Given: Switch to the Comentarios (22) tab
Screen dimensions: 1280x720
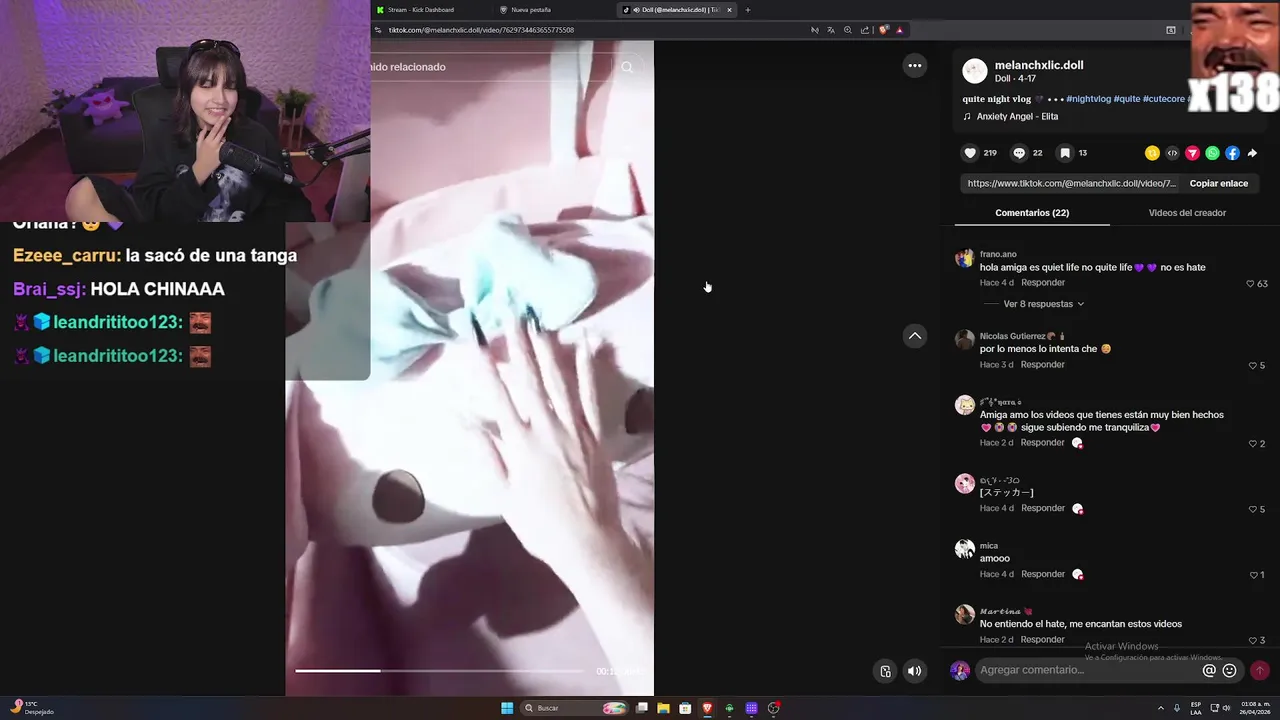Looking at the screenshot, I should pyautogui.click(x=1032, y=213).
